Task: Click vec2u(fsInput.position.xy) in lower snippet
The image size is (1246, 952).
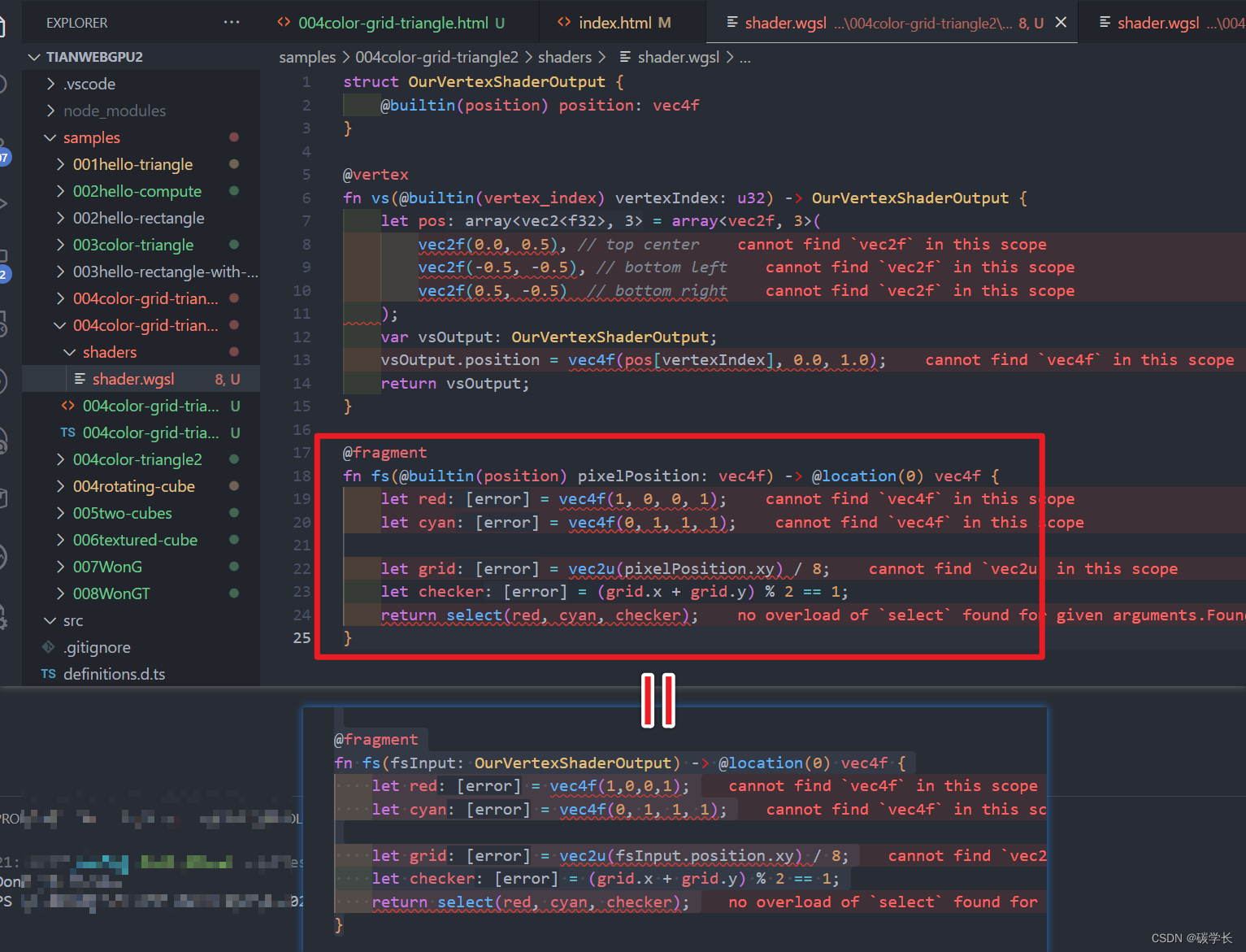Action: click(x=681, y=855)
